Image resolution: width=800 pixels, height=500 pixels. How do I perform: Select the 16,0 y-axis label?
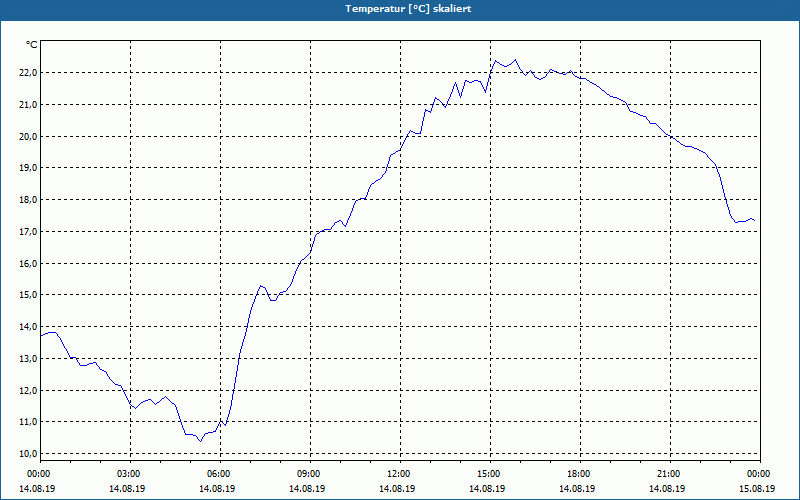29,263
